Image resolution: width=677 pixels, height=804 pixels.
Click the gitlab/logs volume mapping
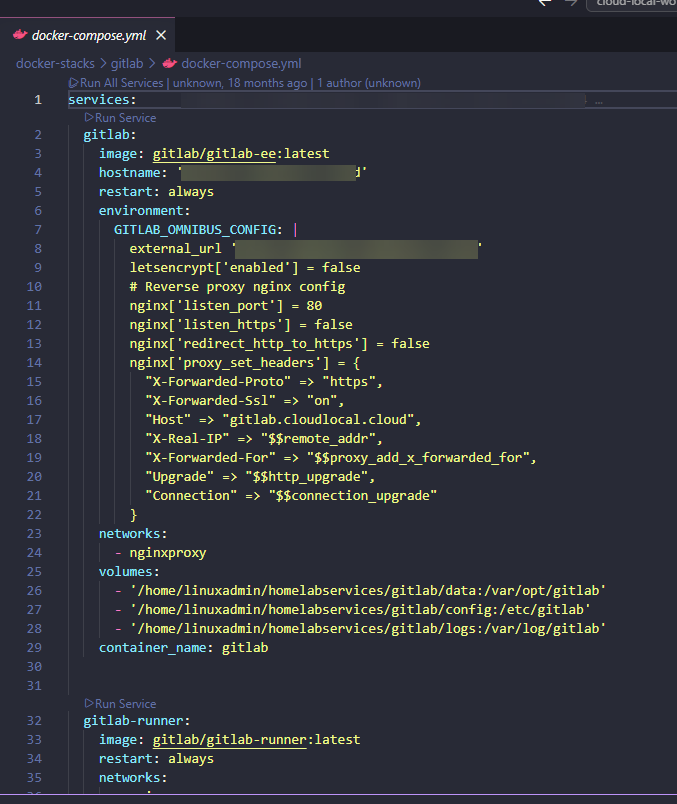[368, 629]
